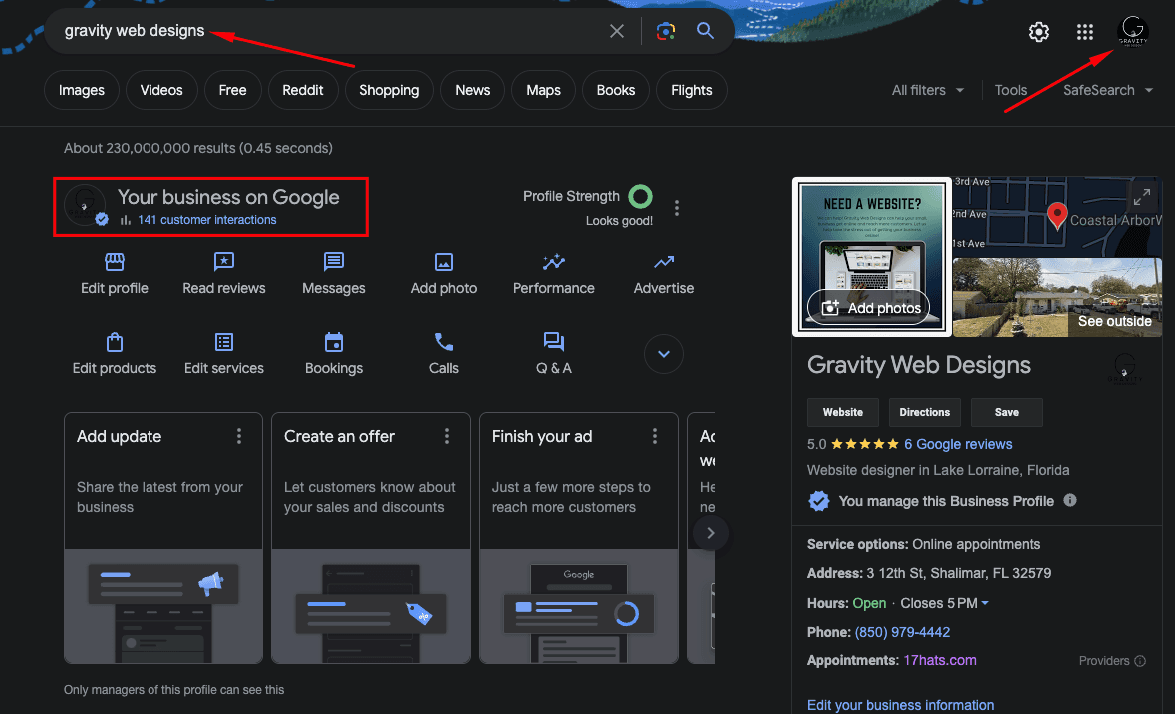
Task: Open the 141 customer interactions link
Action: pyautogui.click(x=207, y=220)
